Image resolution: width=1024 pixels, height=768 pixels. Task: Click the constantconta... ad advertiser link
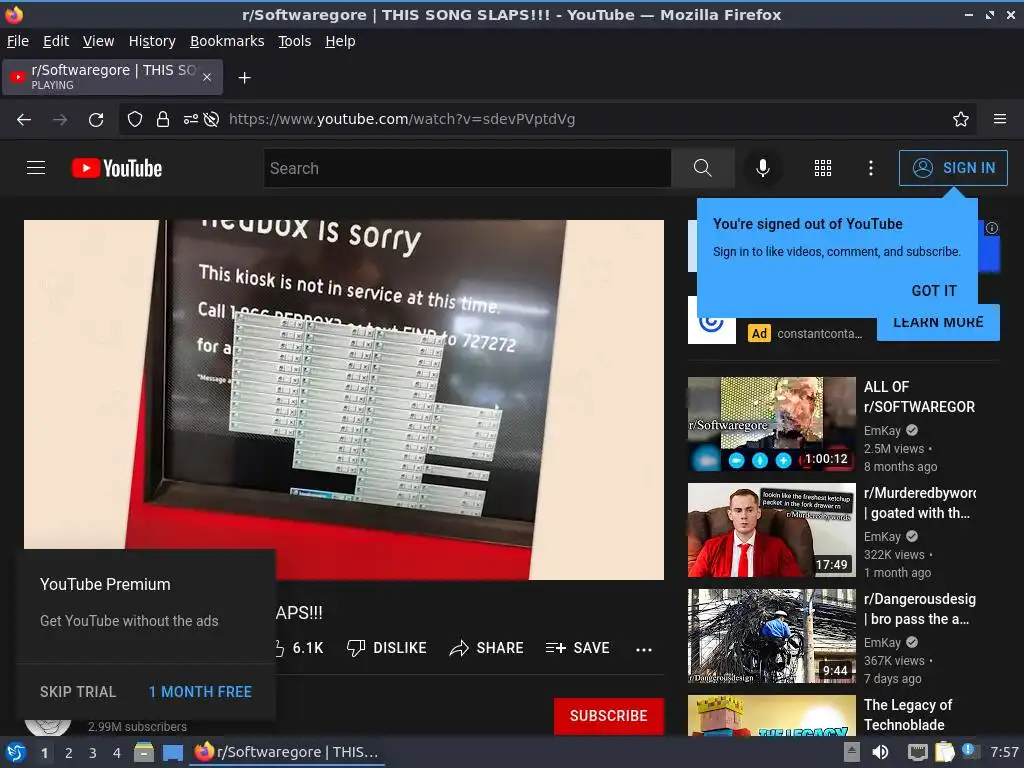[x=820, y=334]
